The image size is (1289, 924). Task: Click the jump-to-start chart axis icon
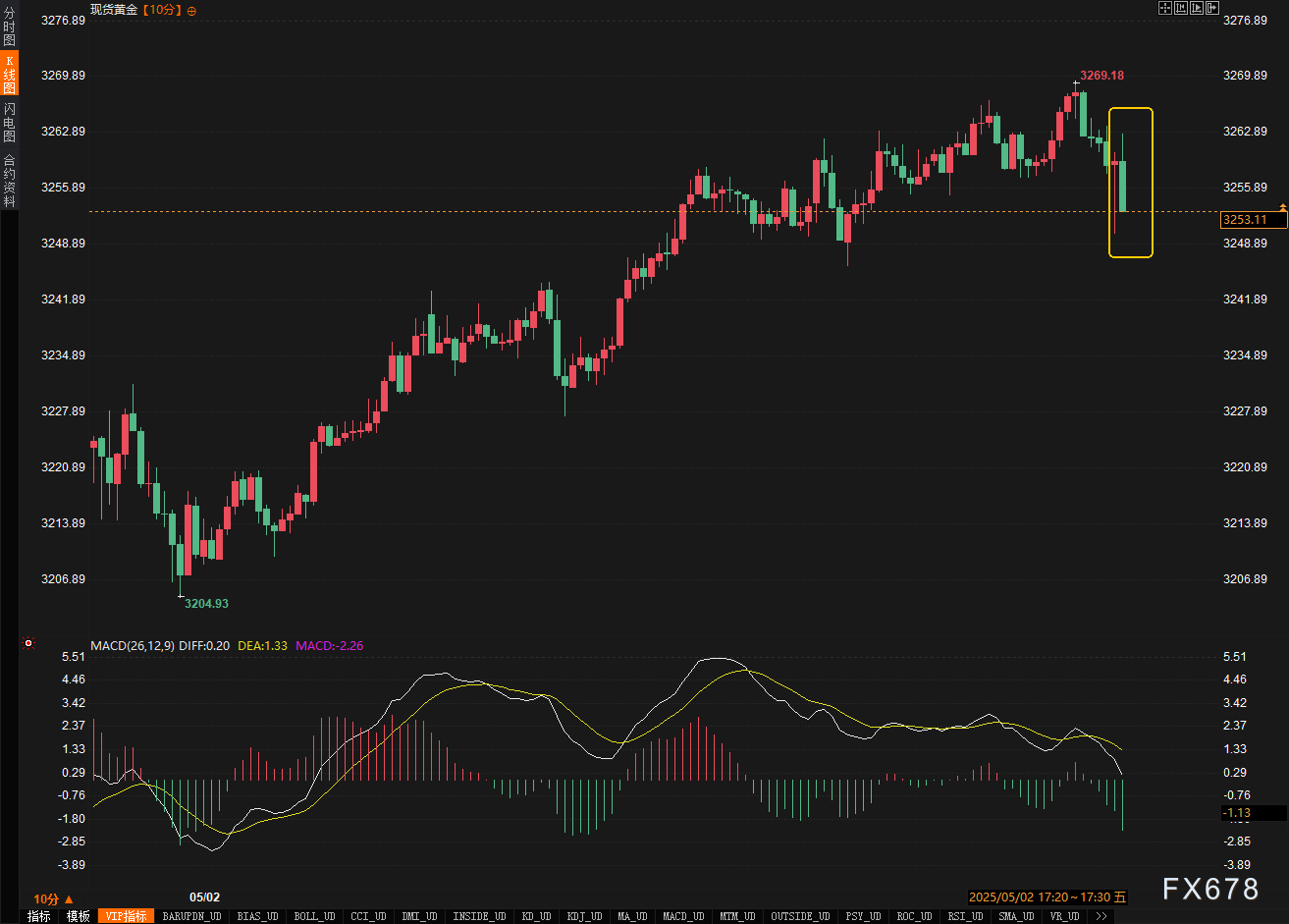tap(1181, 8)
